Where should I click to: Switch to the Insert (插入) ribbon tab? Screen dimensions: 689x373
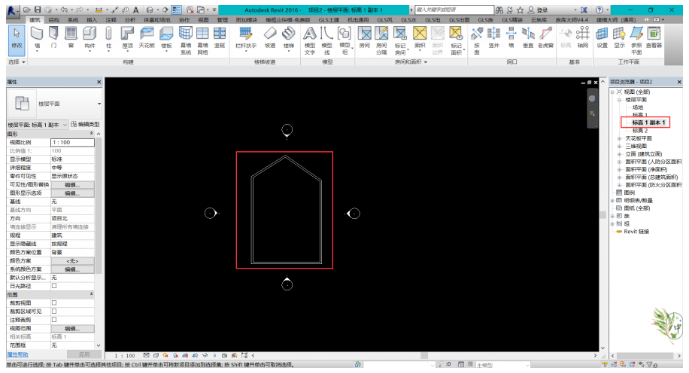click(x=92, y=20)
